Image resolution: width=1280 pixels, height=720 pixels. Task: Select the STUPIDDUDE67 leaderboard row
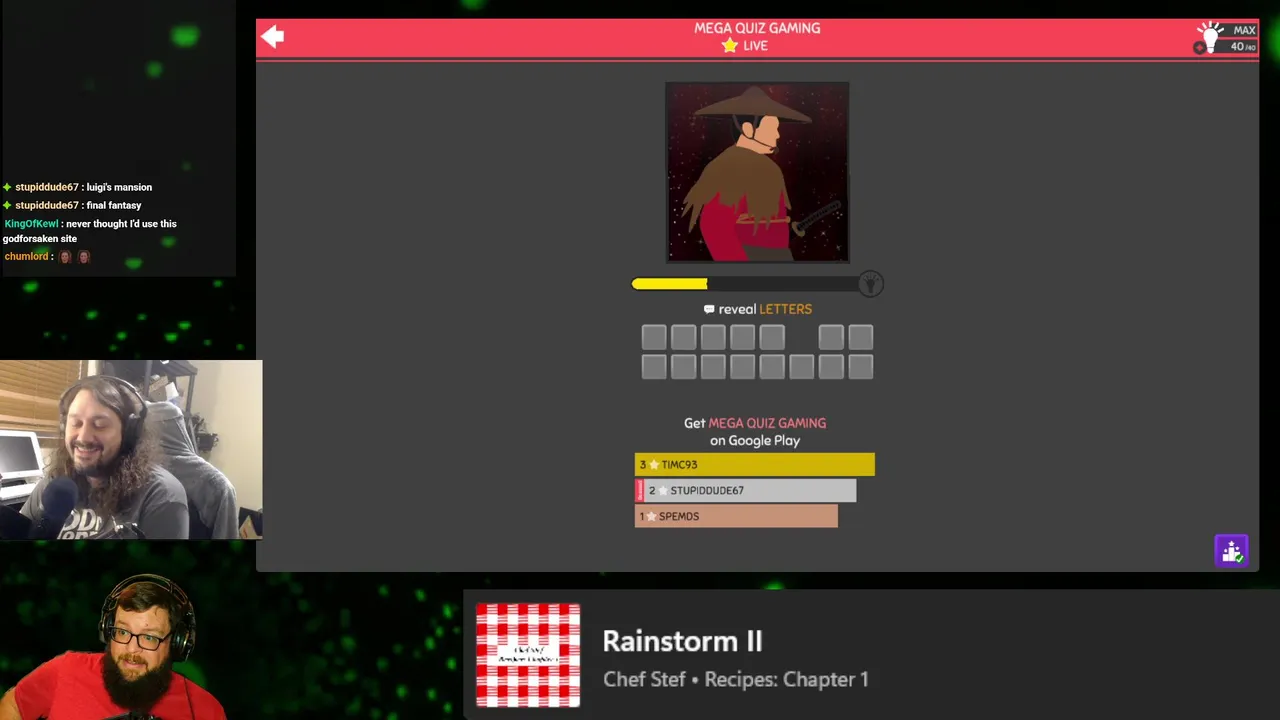(746, 490)
